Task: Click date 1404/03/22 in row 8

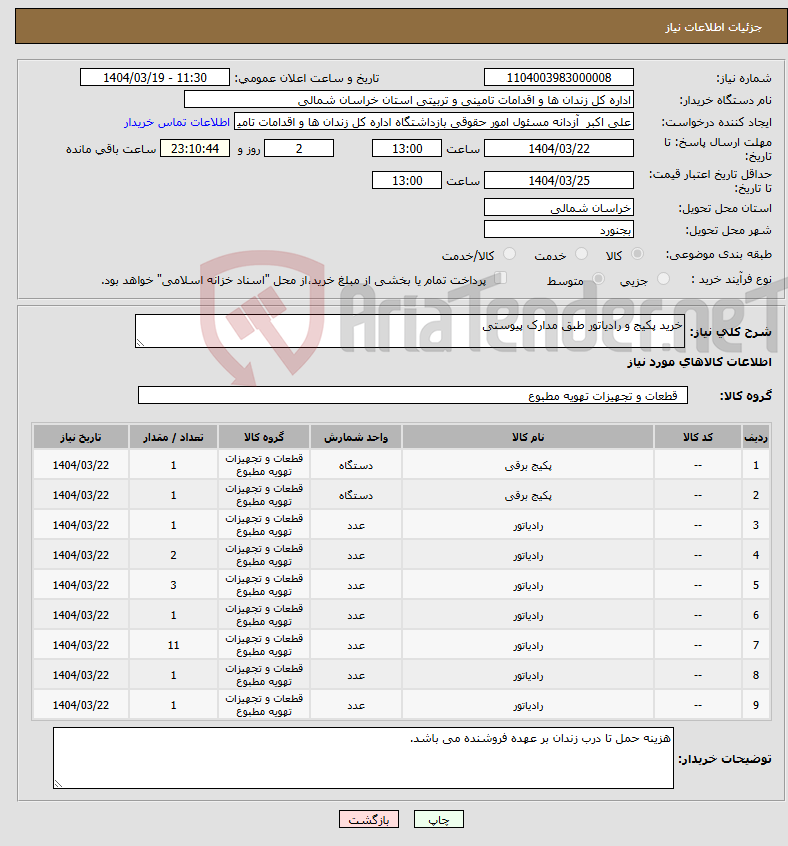Action: pyautogui.click(x=81, y=676)
